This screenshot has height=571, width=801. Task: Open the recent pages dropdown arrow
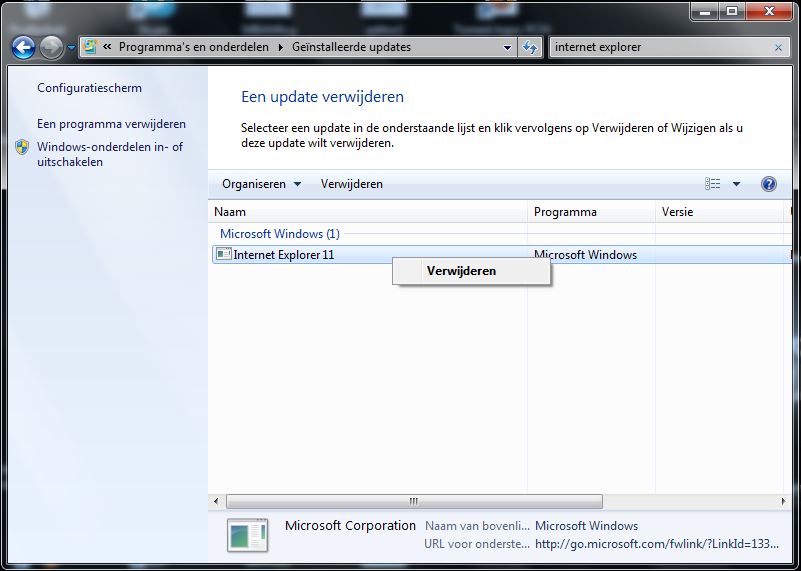(72, 48)
